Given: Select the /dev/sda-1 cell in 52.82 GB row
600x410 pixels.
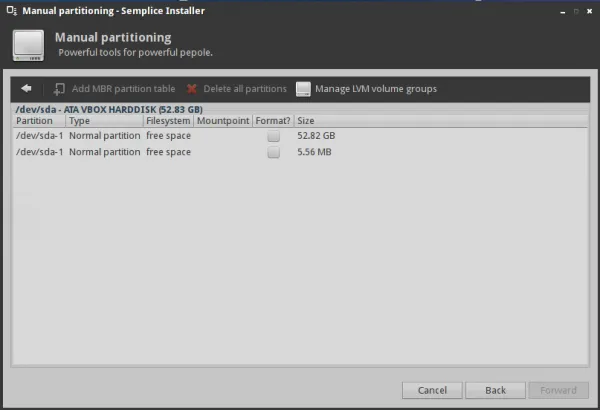Looking at the screenshot, I should coord(39,136).
